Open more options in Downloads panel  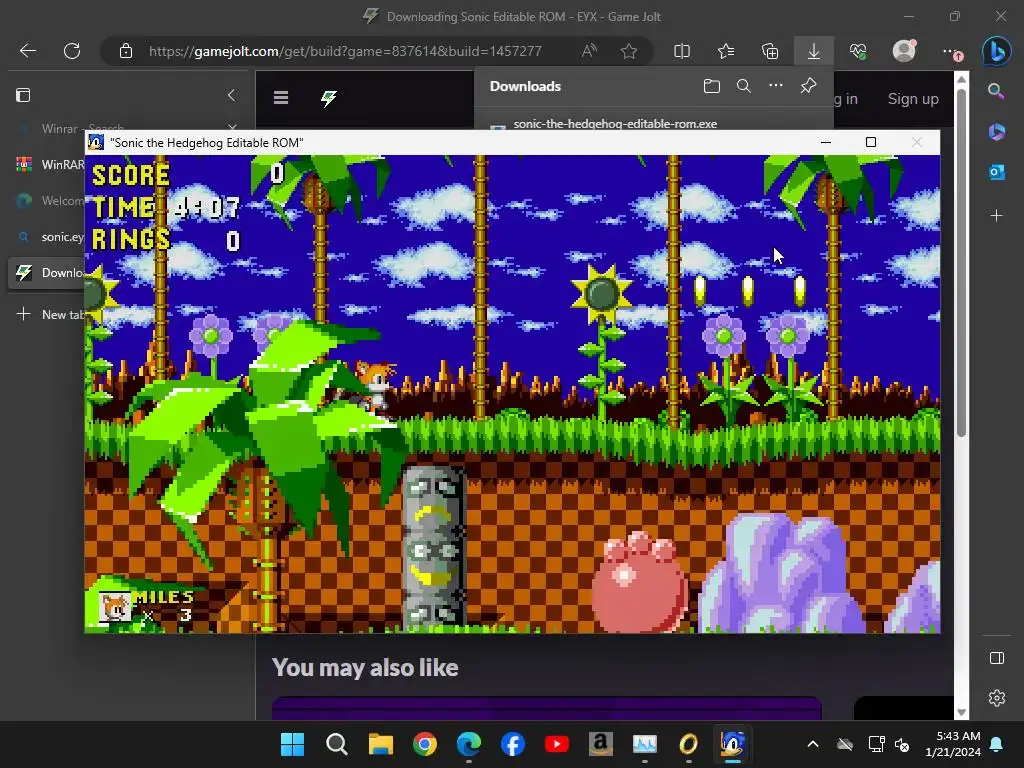775,86
